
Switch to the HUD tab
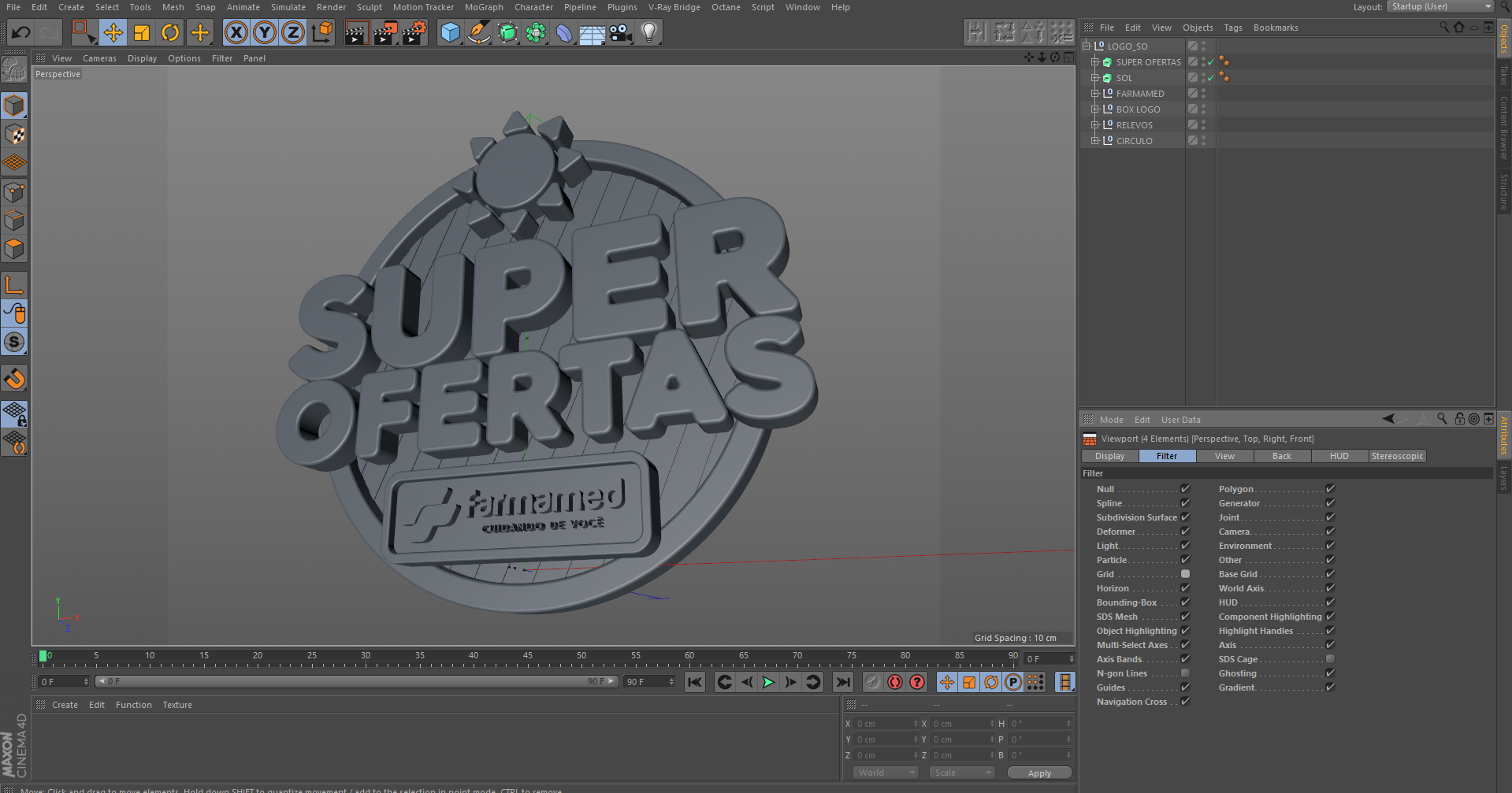click(1339, 456)
